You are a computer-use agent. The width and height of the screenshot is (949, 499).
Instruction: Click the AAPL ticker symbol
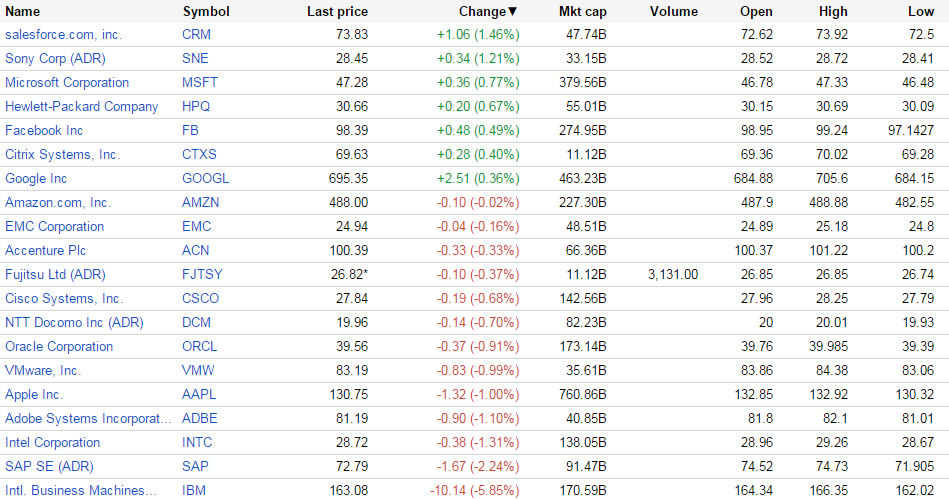tap(198, 395)
